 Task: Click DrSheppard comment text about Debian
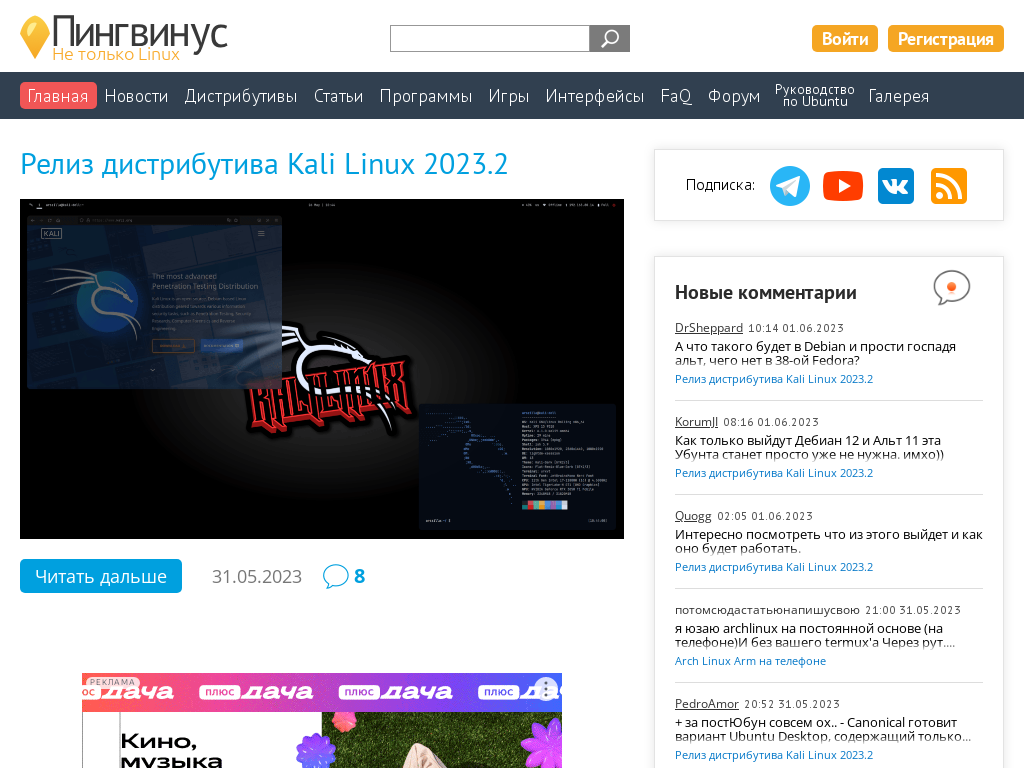coord(815,353)
